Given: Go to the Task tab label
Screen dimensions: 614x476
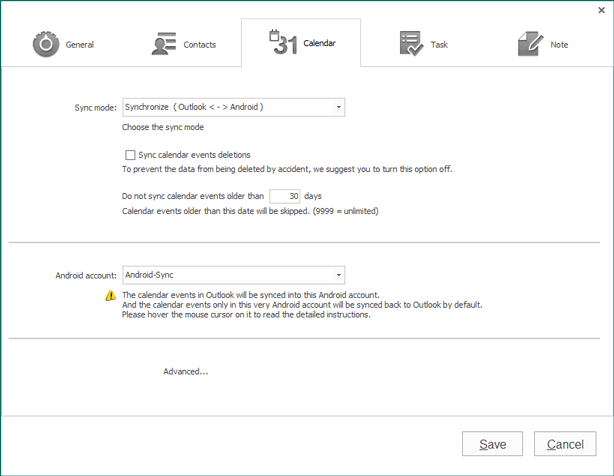Looking at the screenshot, I should point(440,45).
